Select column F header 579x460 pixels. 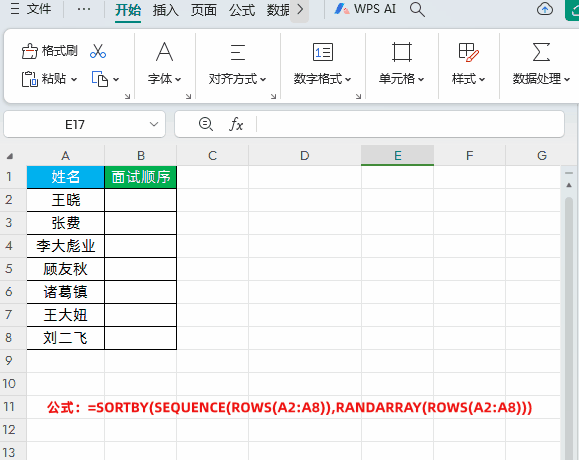pos(469,155)
